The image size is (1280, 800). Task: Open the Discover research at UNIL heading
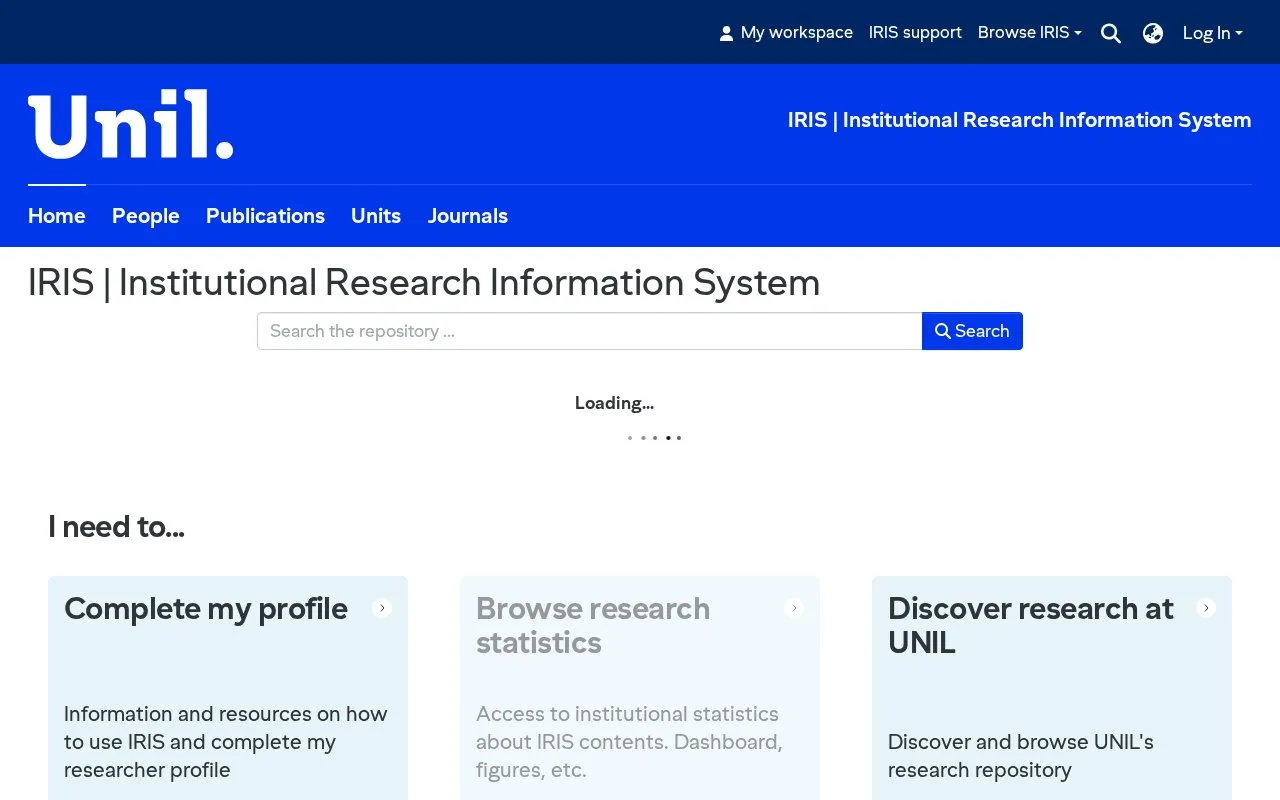(x=1031, y=626)
